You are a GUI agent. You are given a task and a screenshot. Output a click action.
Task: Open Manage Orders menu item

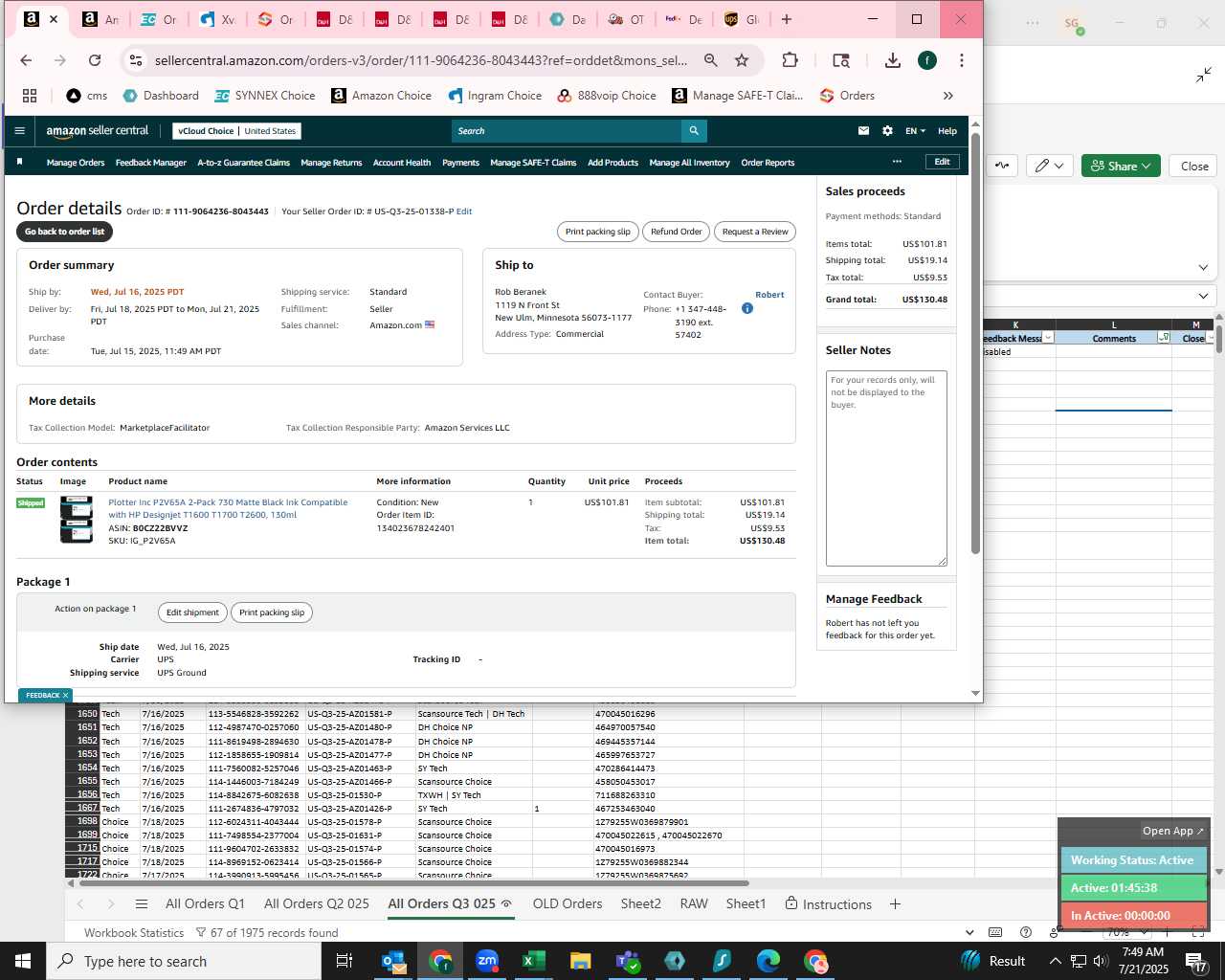tap(76, 163)
